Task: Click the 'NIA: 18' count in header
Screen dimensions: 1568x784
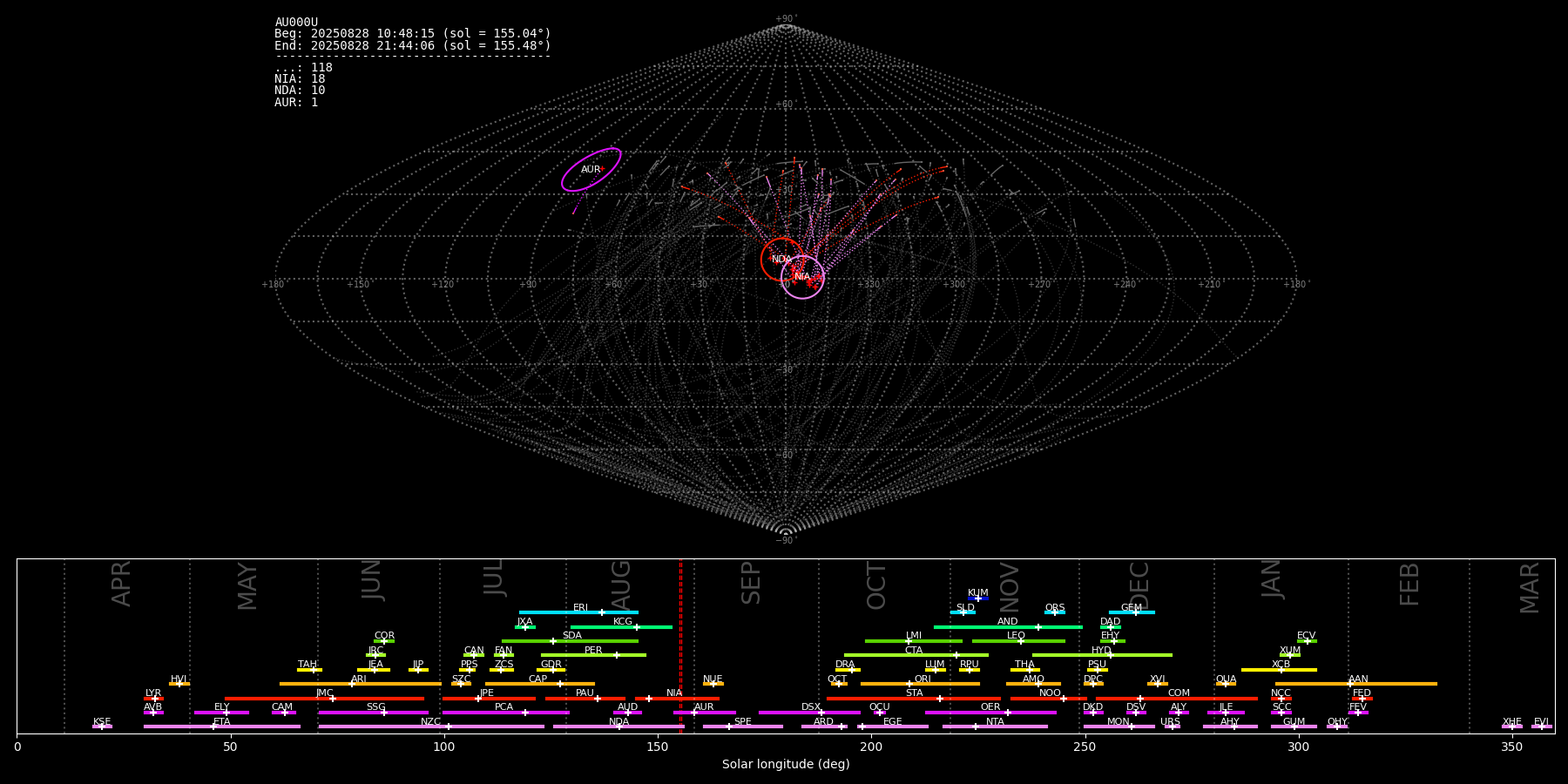Action: click(x=300, y=79)
